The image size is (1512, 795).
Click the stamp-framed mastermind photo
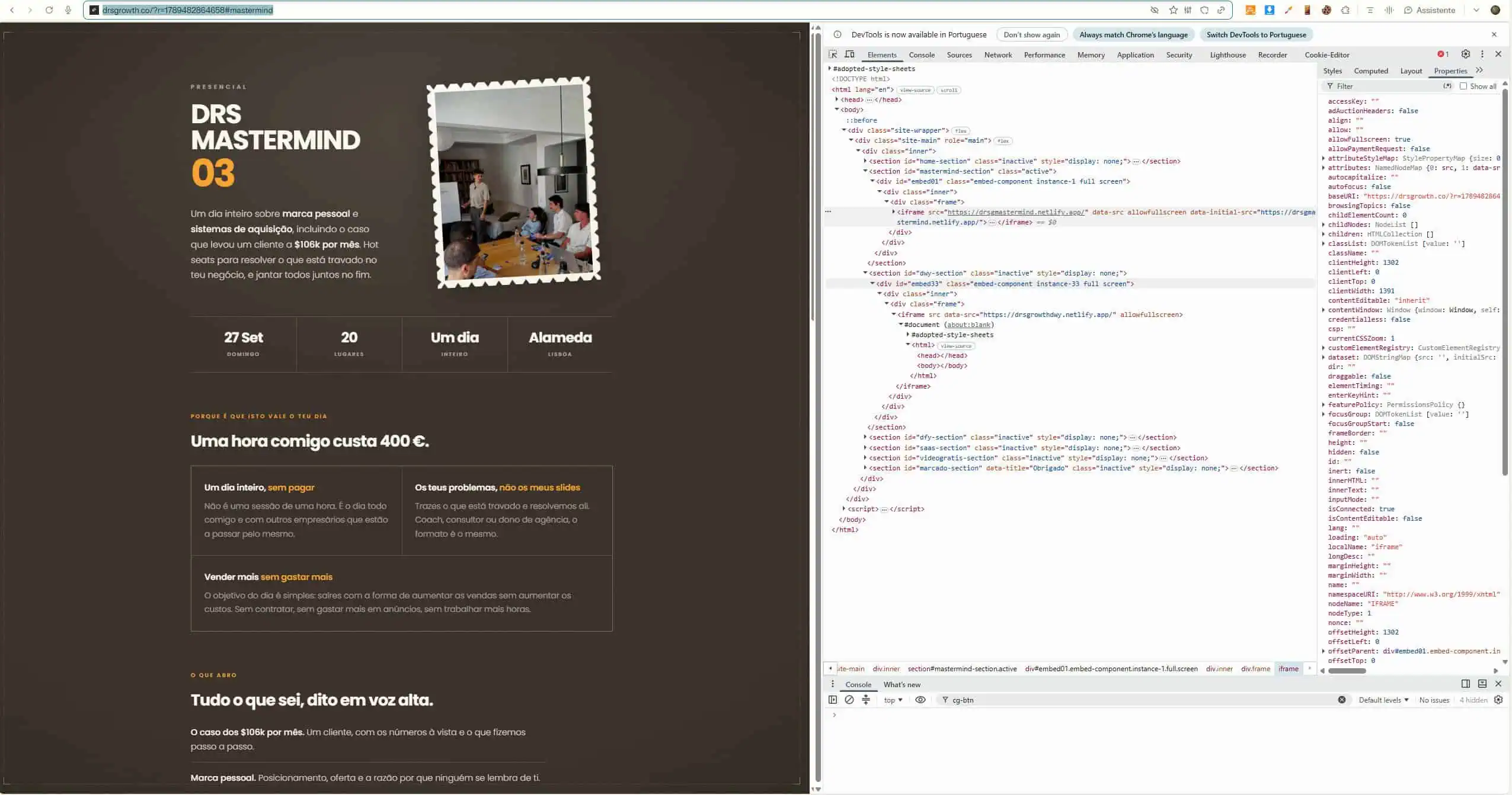[x=514, y=182]
